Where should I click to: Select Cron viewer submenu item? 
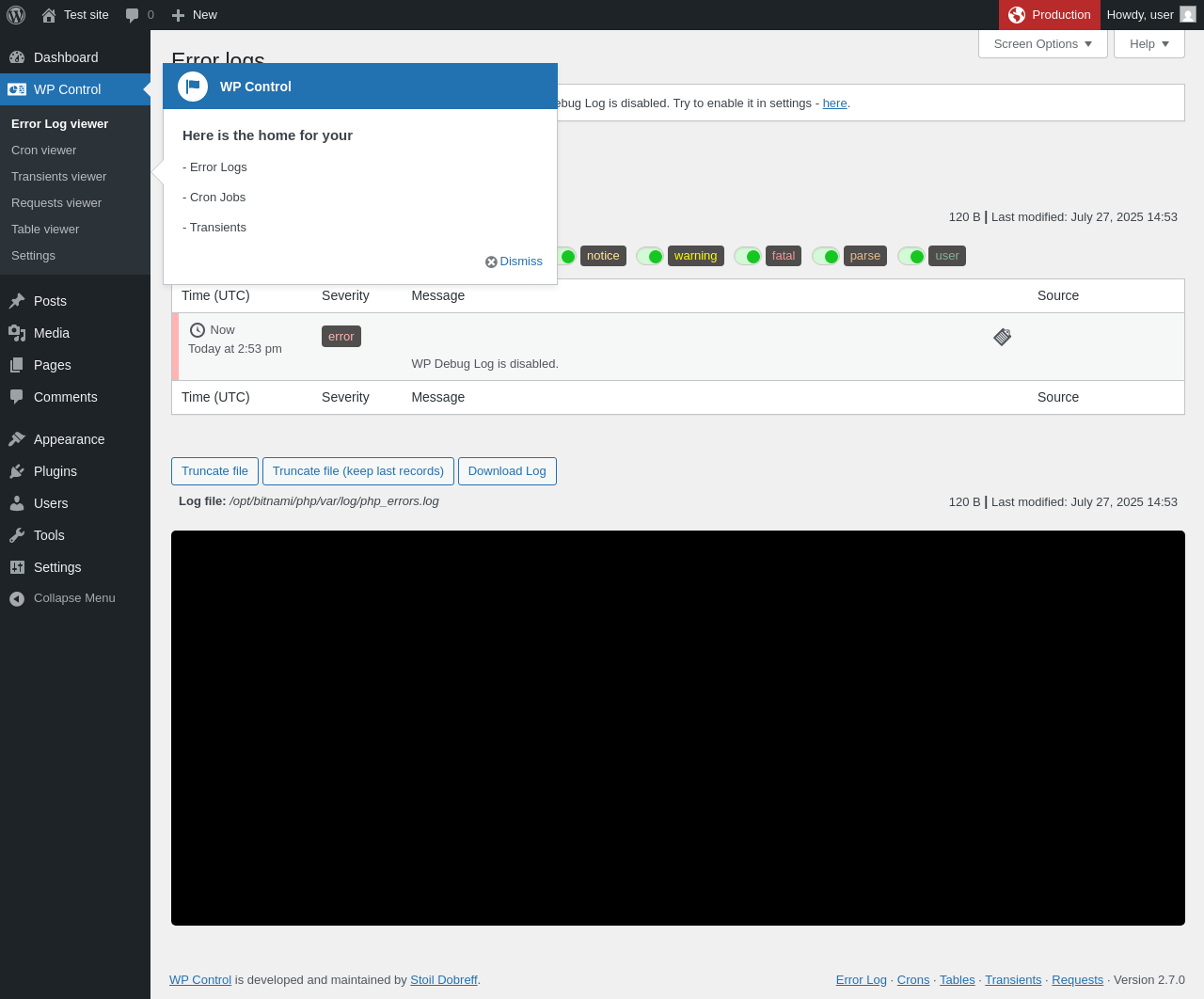click(75, 151)
